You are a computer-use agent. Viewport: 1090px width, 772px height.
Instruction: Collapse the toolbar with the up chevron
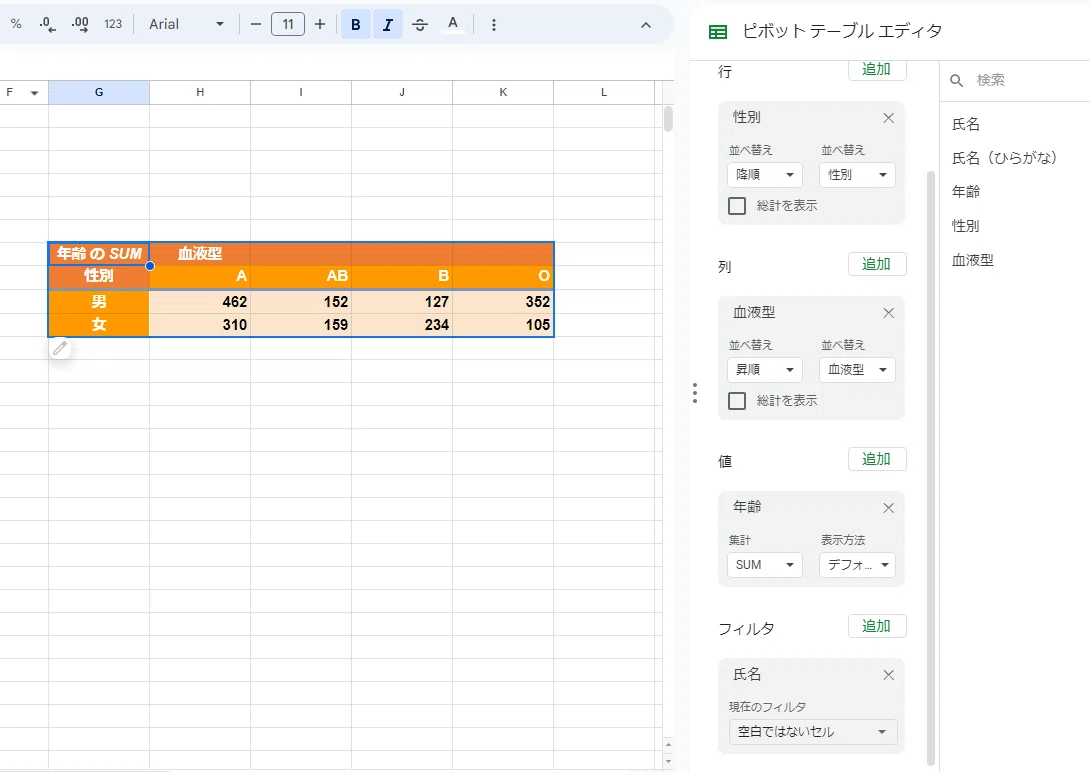646,24
